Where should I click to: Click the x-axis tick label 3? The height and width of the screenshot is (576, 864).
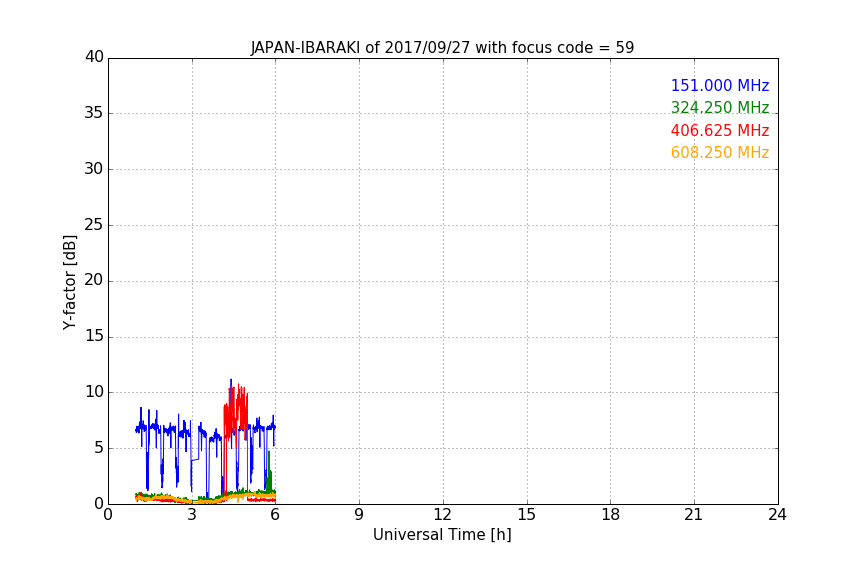coord(192,515)
